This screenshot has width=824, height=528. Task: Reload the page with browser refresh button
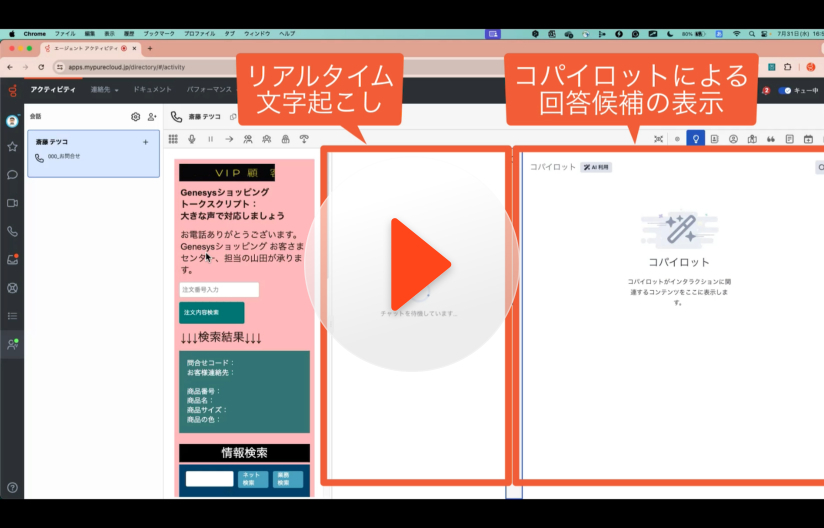41,67
